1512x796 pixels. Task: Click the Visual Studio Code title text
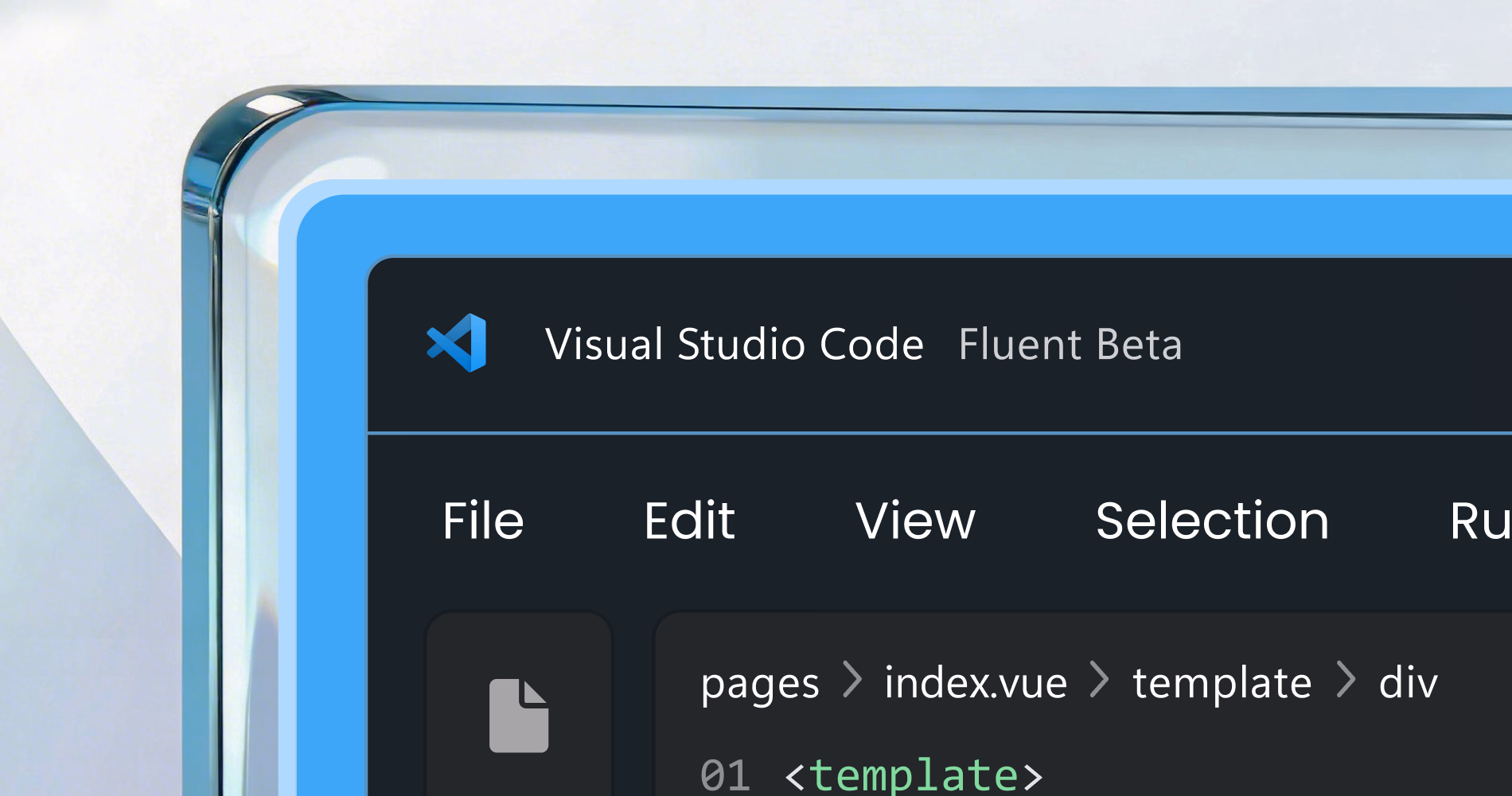tap(735, 345)
